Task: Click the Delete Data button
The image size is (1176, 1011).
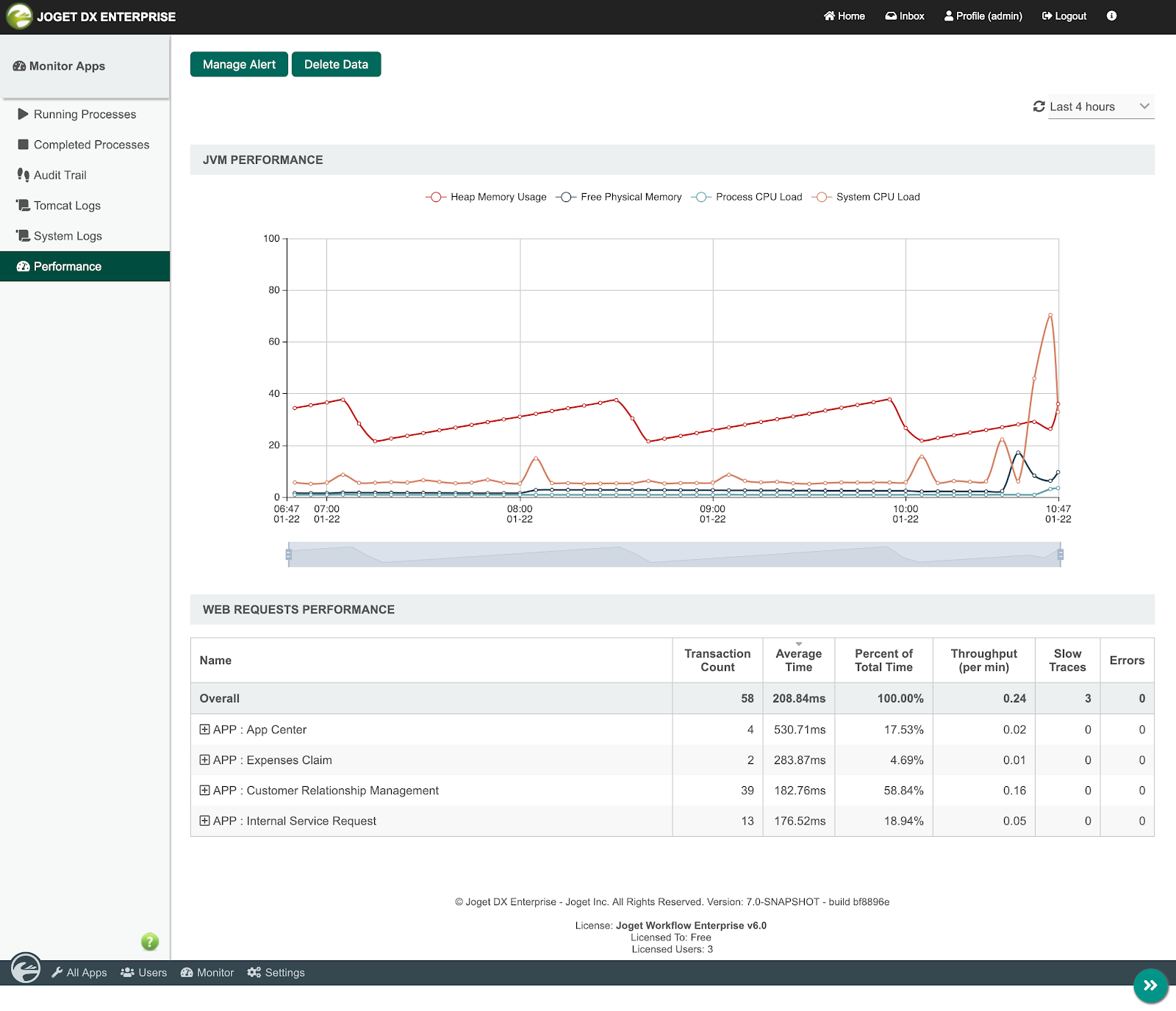Action: coord(336,65)
